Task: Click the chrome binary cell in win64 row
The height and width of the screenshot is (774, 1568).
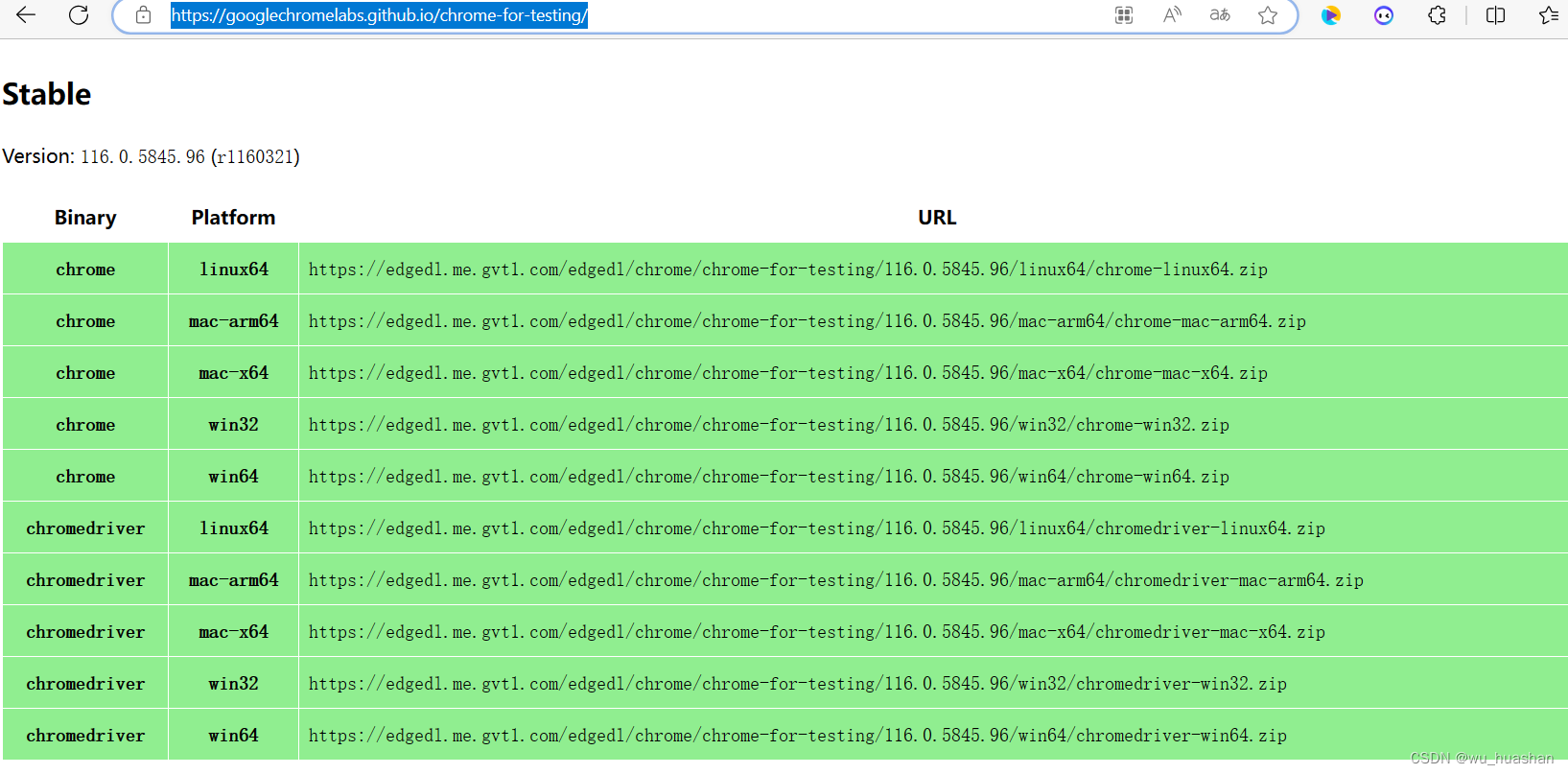Action: 85,477
